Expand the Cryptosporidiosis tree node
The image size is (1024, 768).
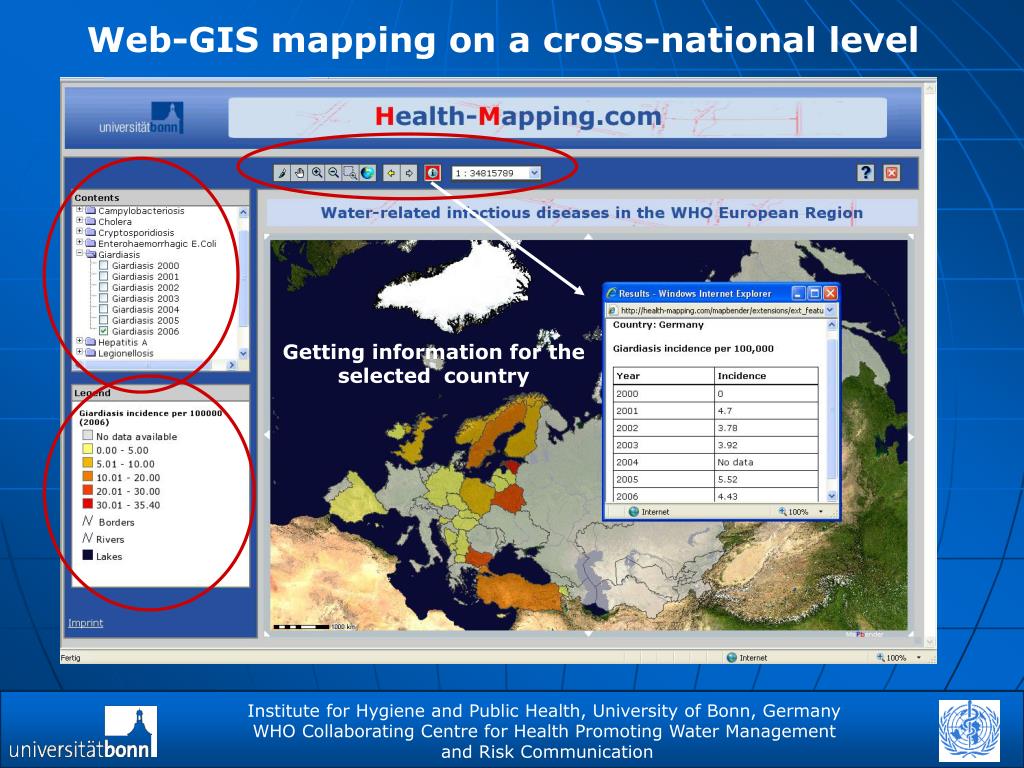tap(80, 232)
